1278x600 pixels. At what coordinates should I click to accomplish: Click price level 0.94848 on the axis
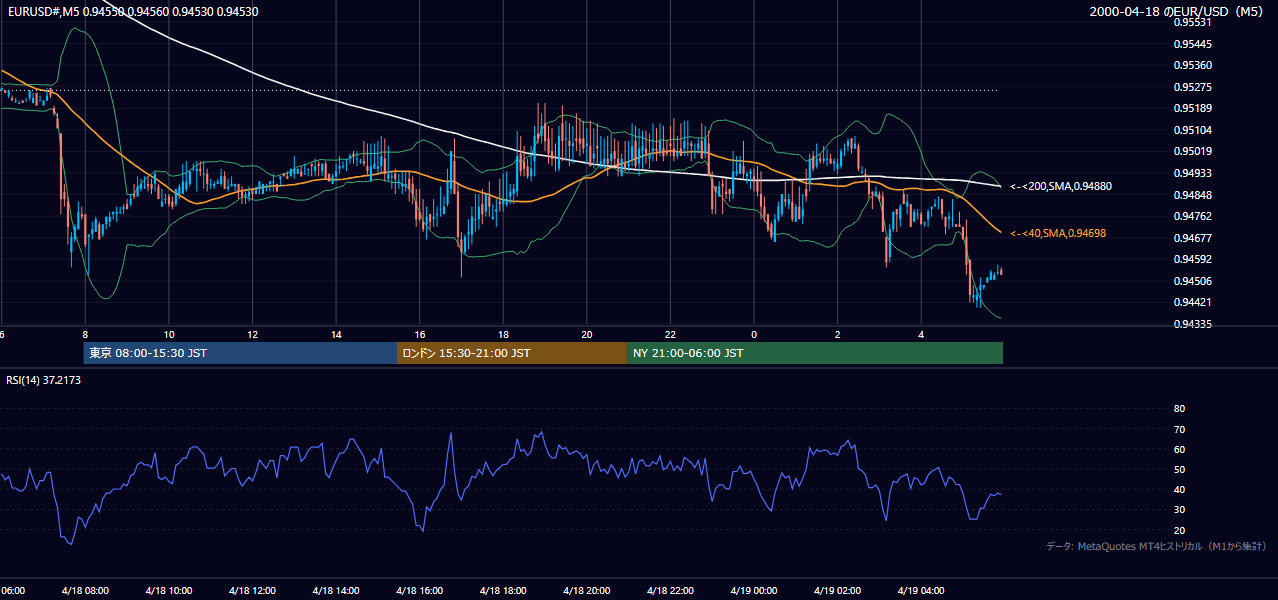tap(1192, 195)
